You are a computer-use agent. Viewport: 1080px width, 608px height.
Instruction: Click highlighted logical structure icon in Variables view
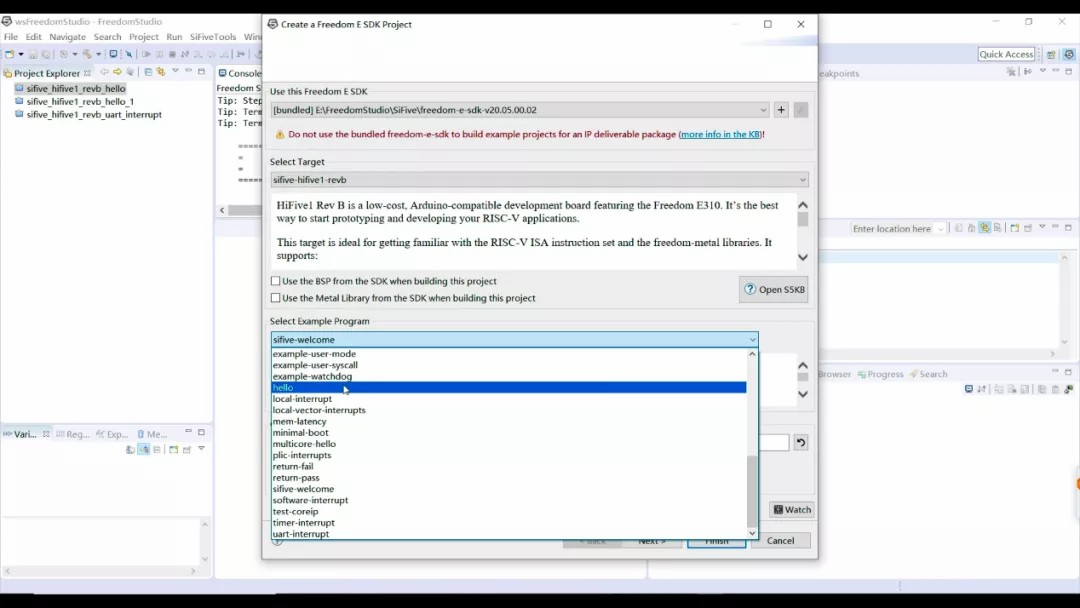[x=143, y=450]
